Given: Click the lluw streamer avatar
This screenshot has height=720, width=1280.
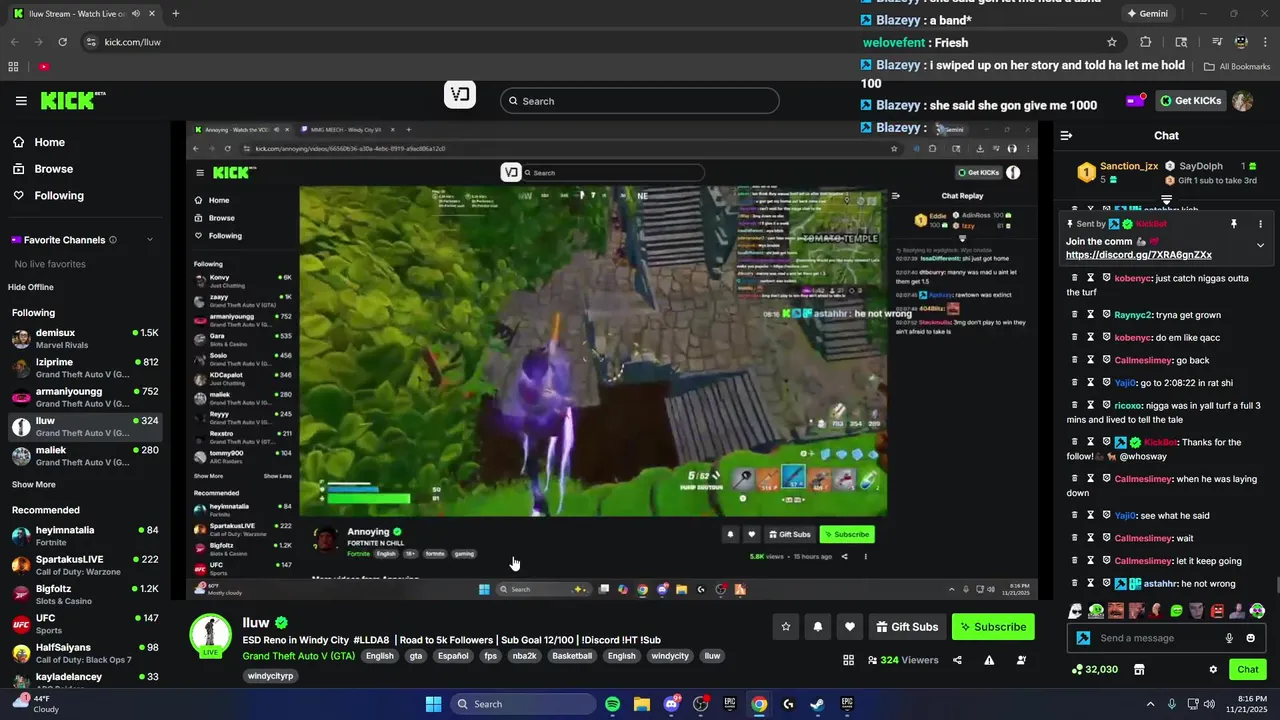Looking at the screenshot, I should [x=211, y=635].
